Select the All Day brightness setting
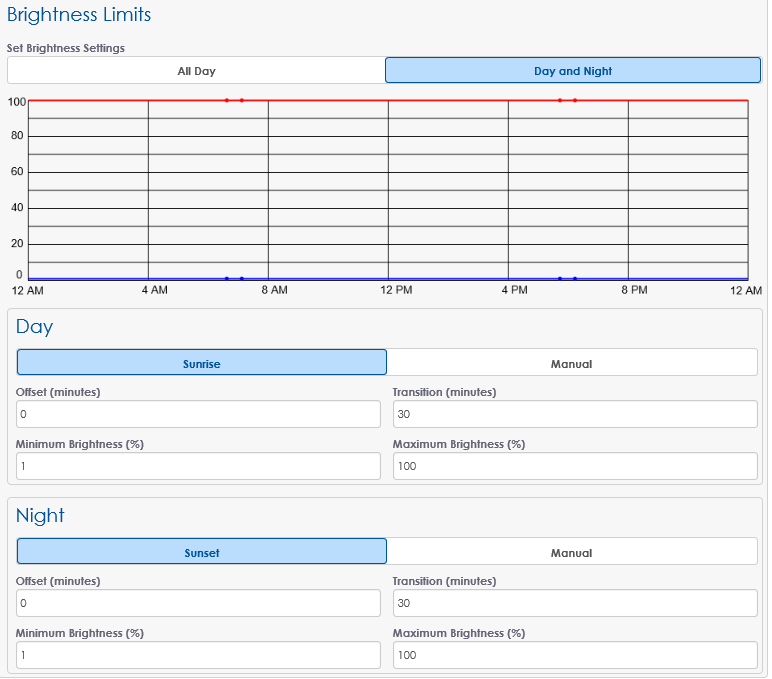772x679 pixels. click(x=196, y=71)
